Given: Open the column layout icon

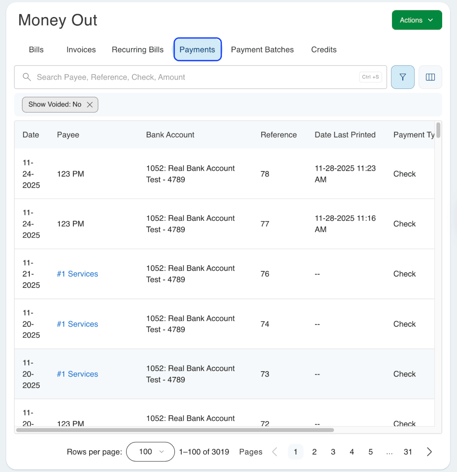Looking at the screenshot, I should [430, 77].
